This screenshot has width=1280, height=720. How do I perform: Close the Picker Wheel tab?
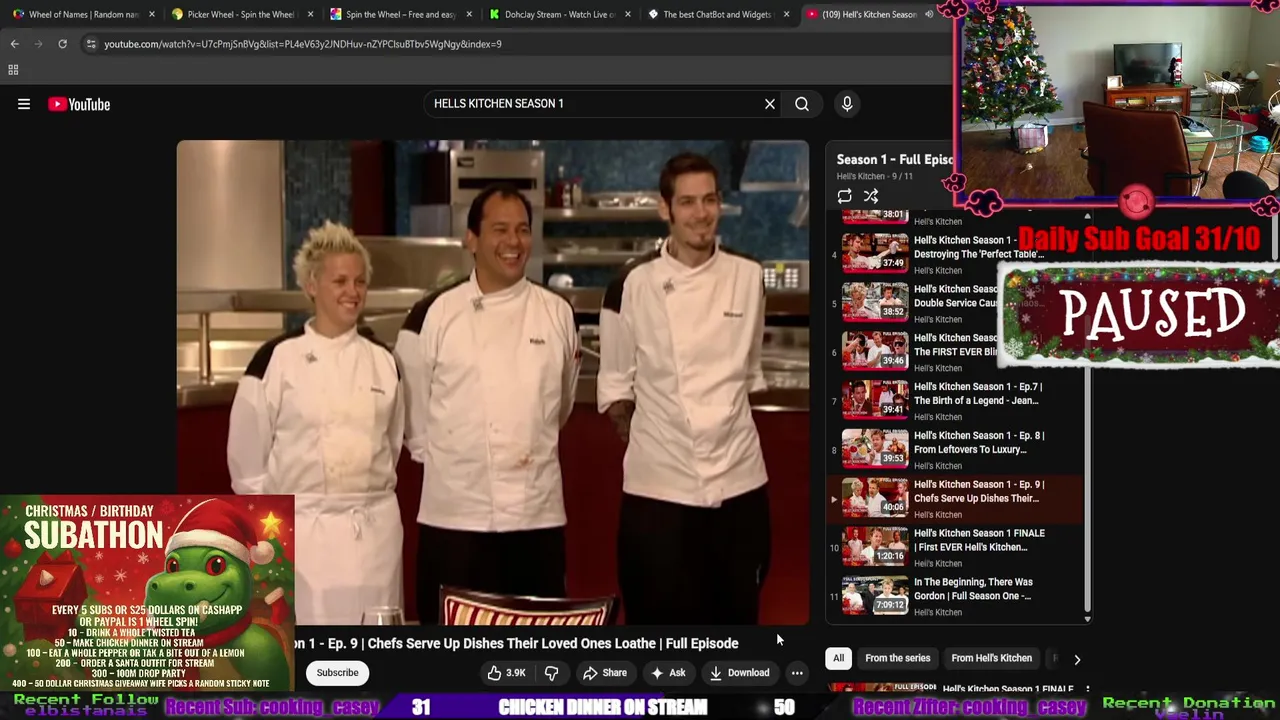click(x=311, y=15)
